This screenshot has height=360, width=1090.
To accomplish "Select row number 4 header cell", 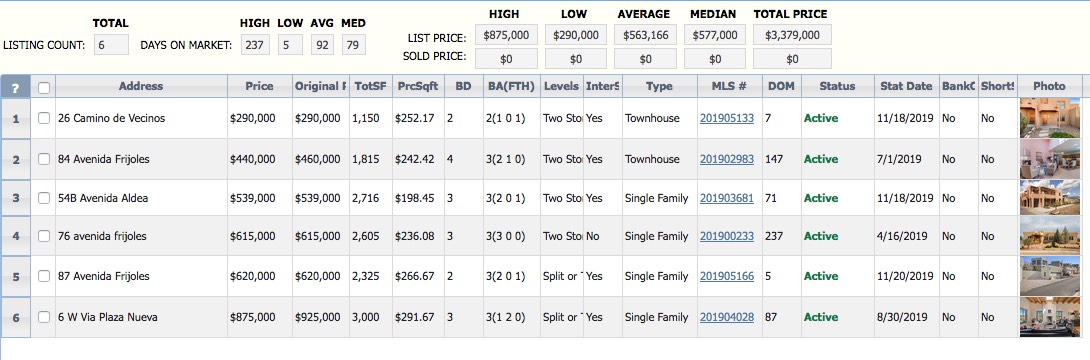I will [x=15, y=236].
